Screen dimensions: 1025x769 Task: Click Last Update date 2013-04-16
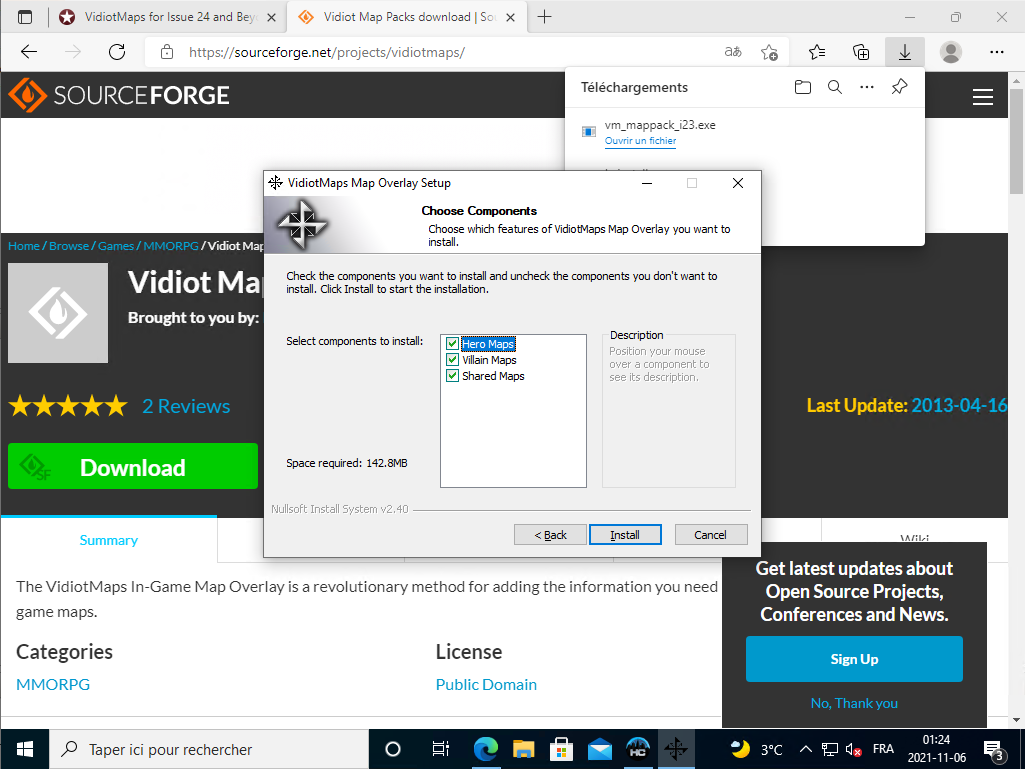959,405
